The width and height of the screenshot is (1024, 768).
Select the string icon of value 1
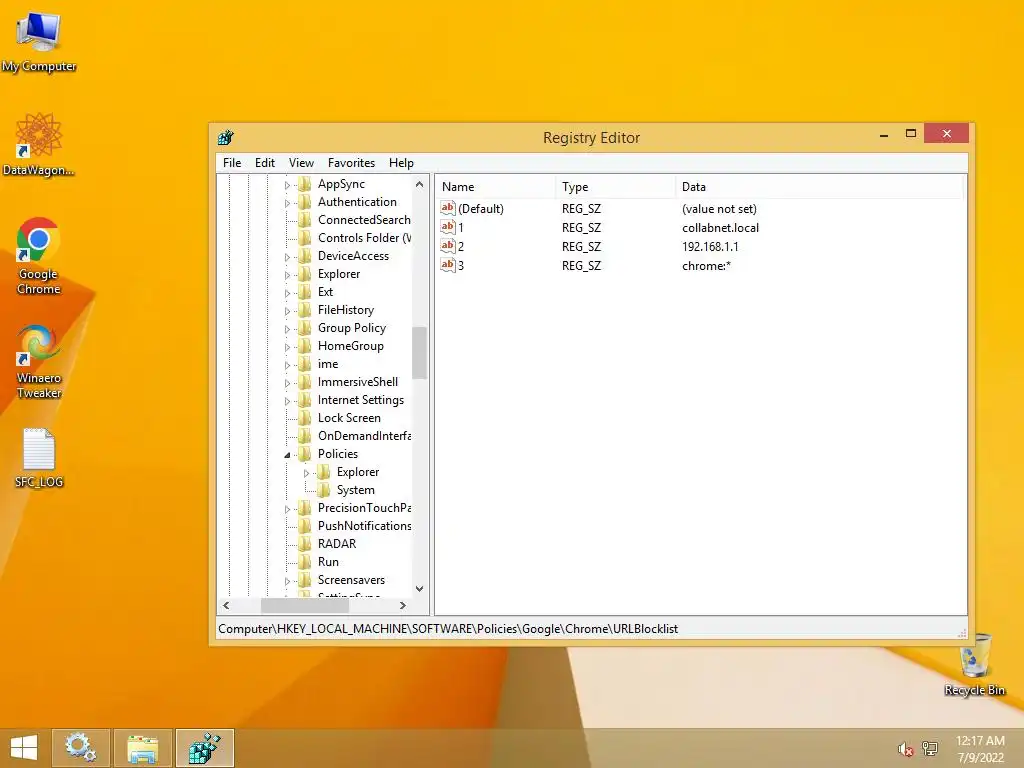[447, 227]
